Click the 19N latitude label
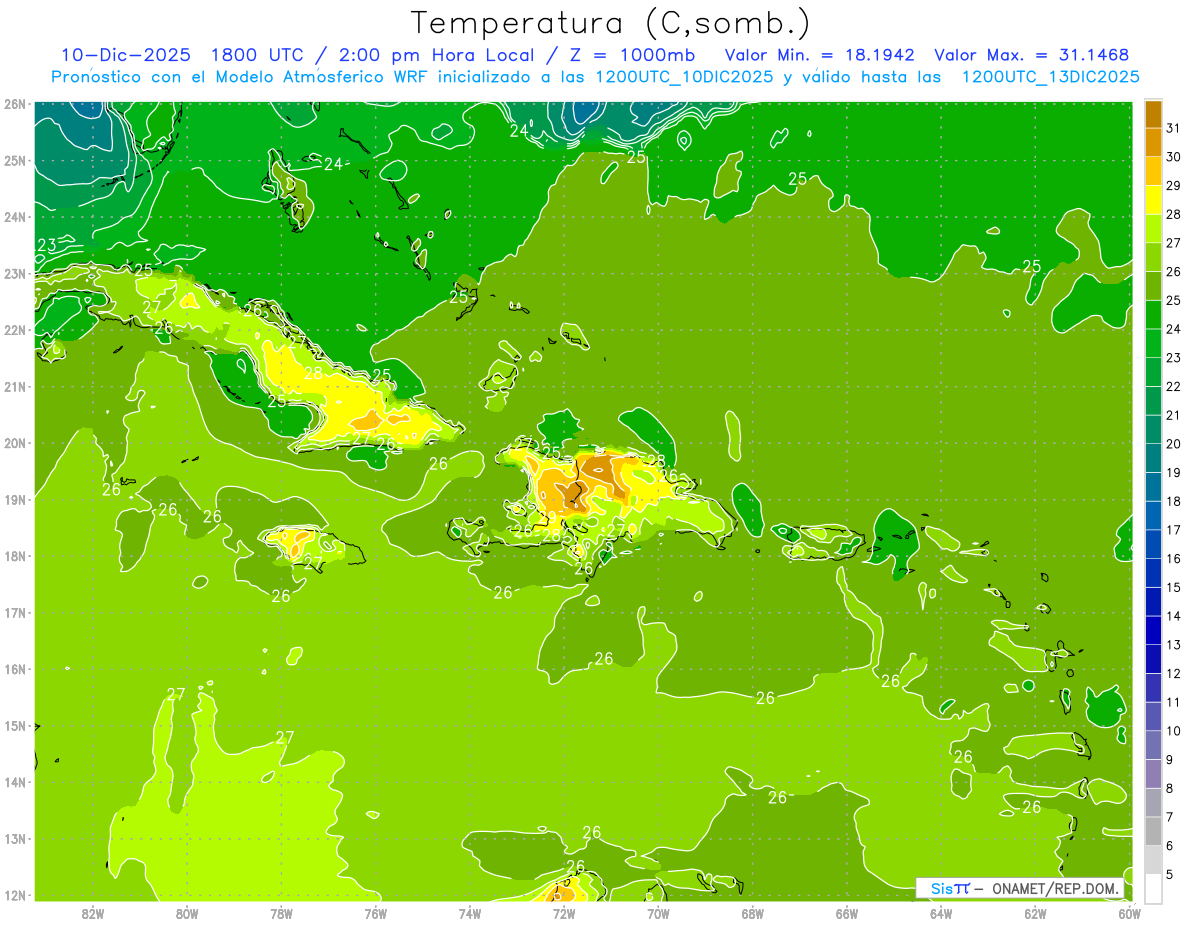Viewport: 1200px width, 927px height. click(x=14, y=500)
